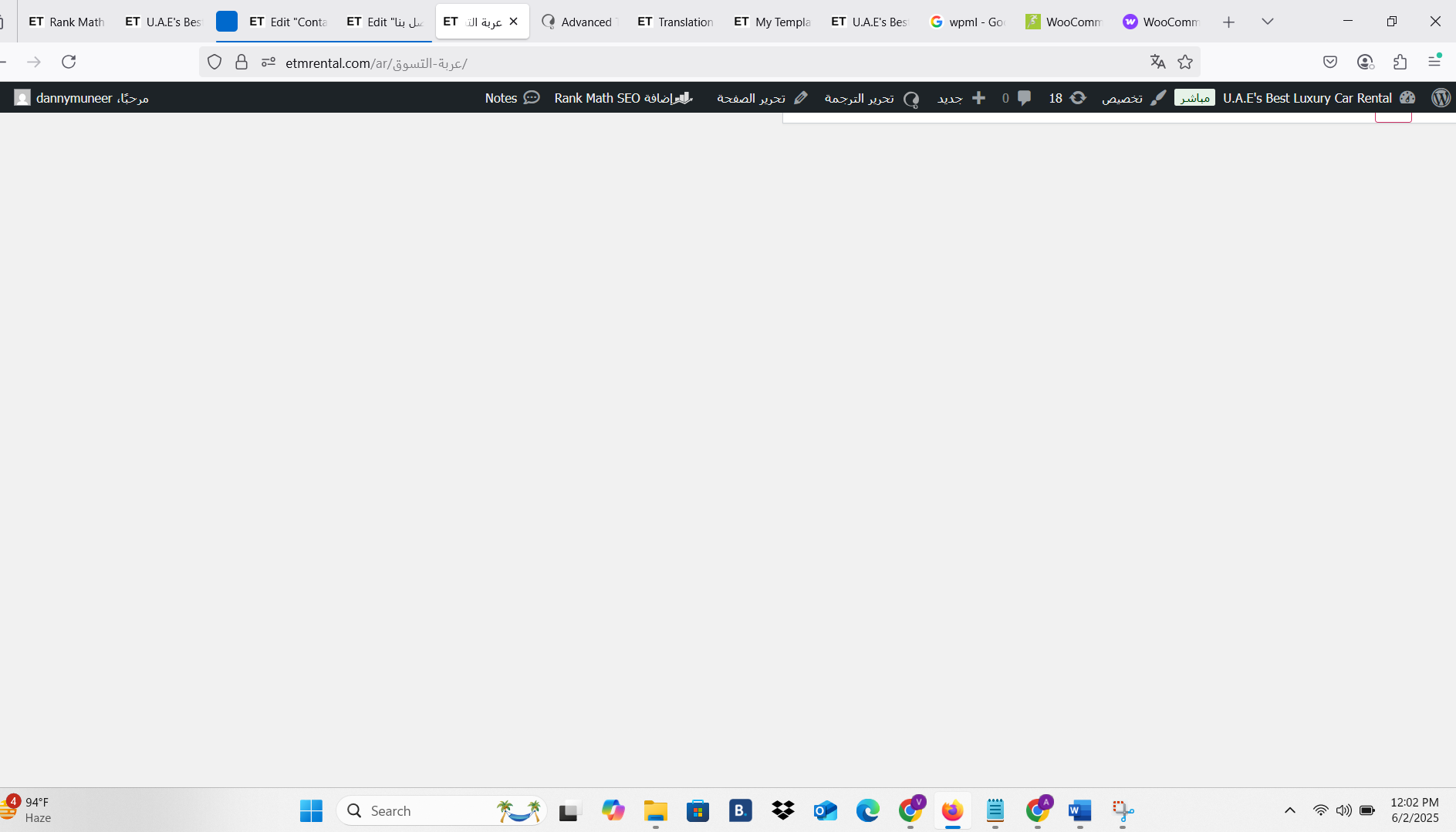This screenshot has width=1456, height=832.
Task: Show hidden system tray icons
Action: point(1289,810)
